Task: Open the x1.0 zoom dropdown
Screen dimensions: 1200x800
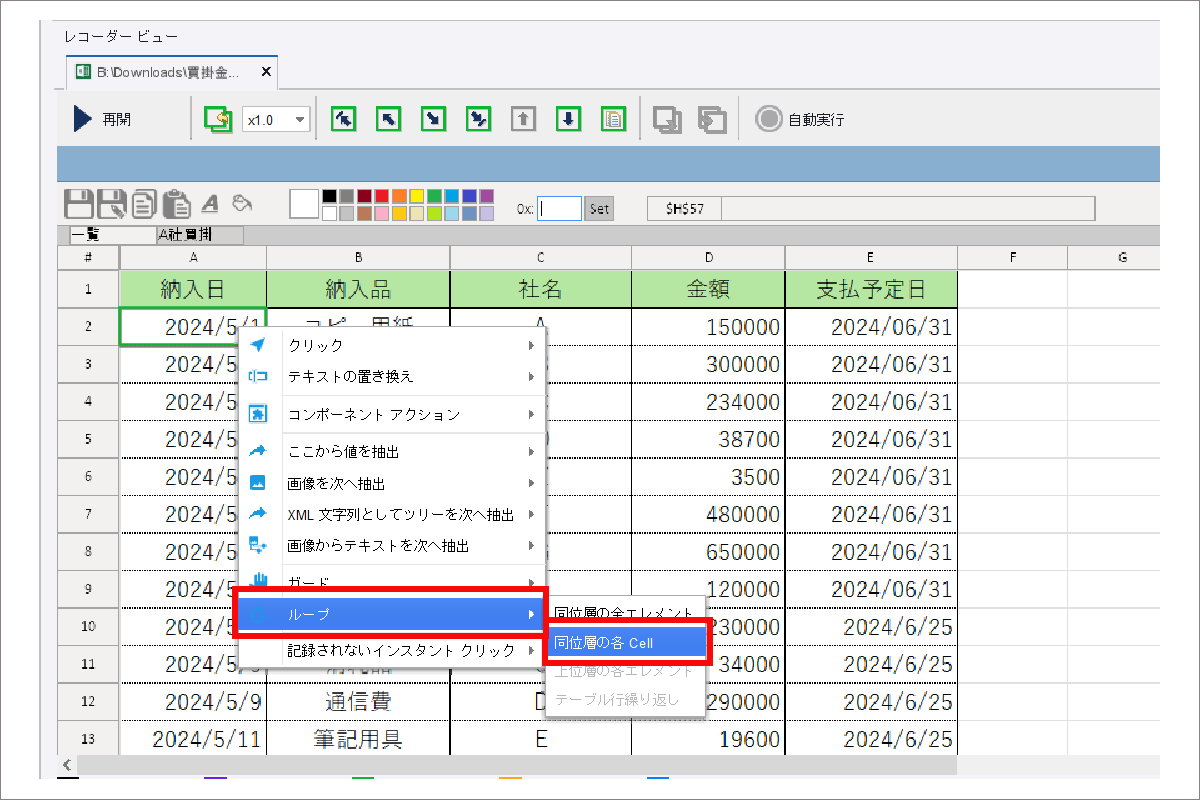Action: coord(276,120)
